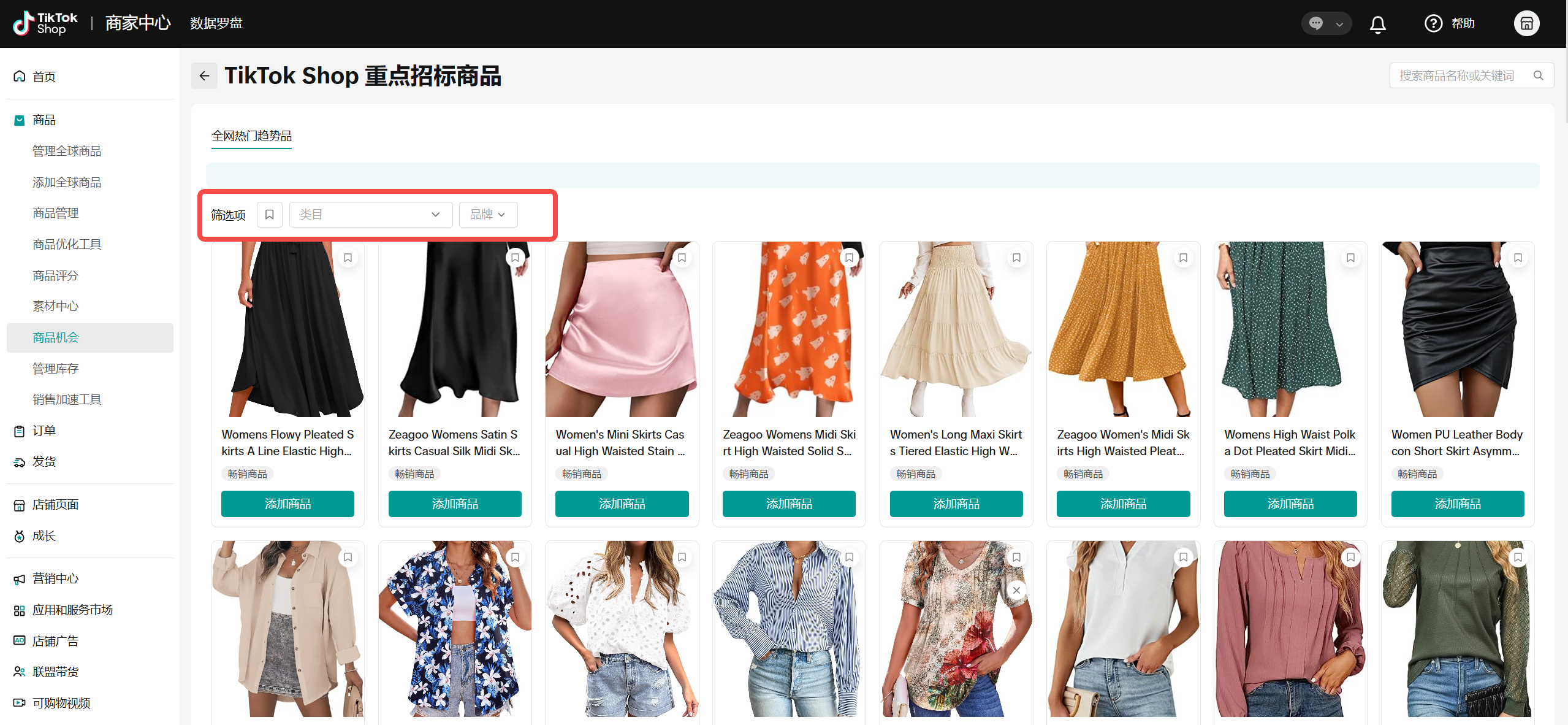Viewport: 1568px width, 725px height.
Task: Toggle the bookmark filter in filter bar
Action: click(269, 215)
